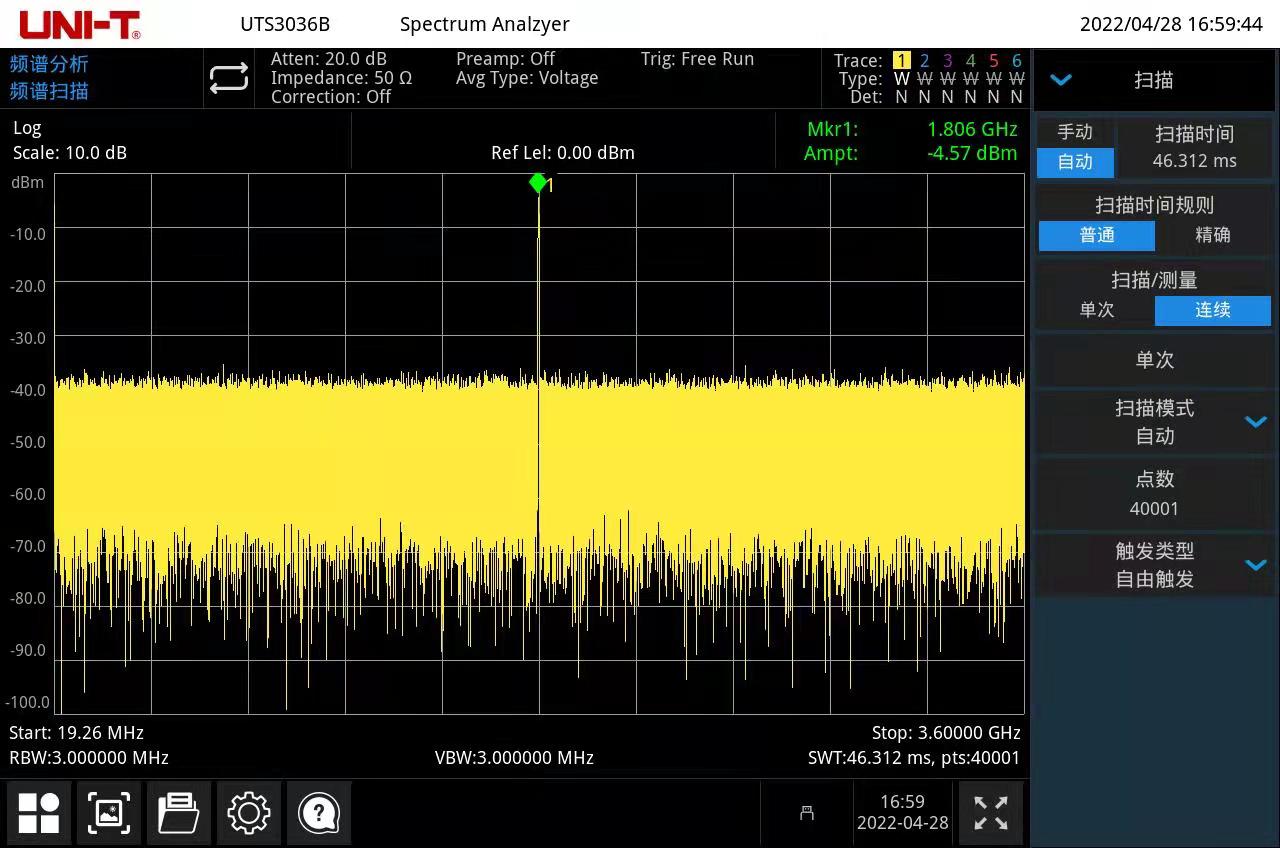Select 连续 continuous sweep button

(1212, 310)
